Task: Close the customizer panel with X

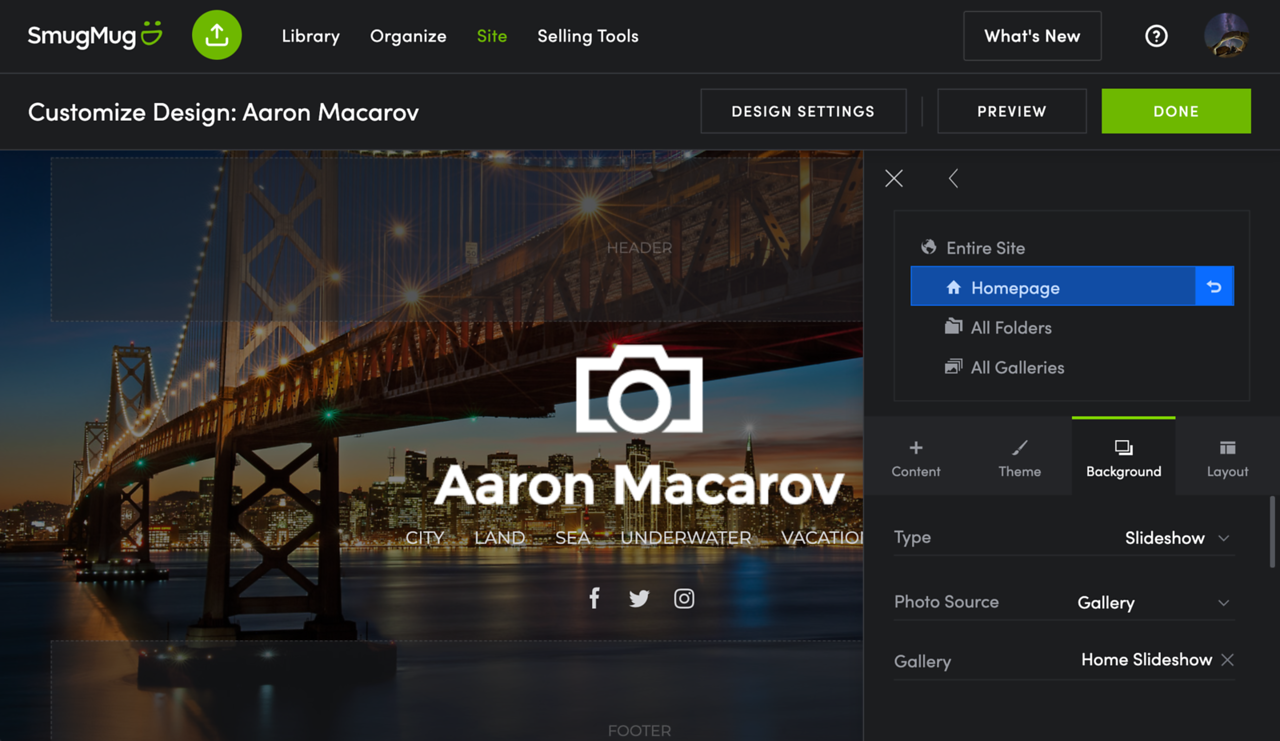Action: point(894,178)
